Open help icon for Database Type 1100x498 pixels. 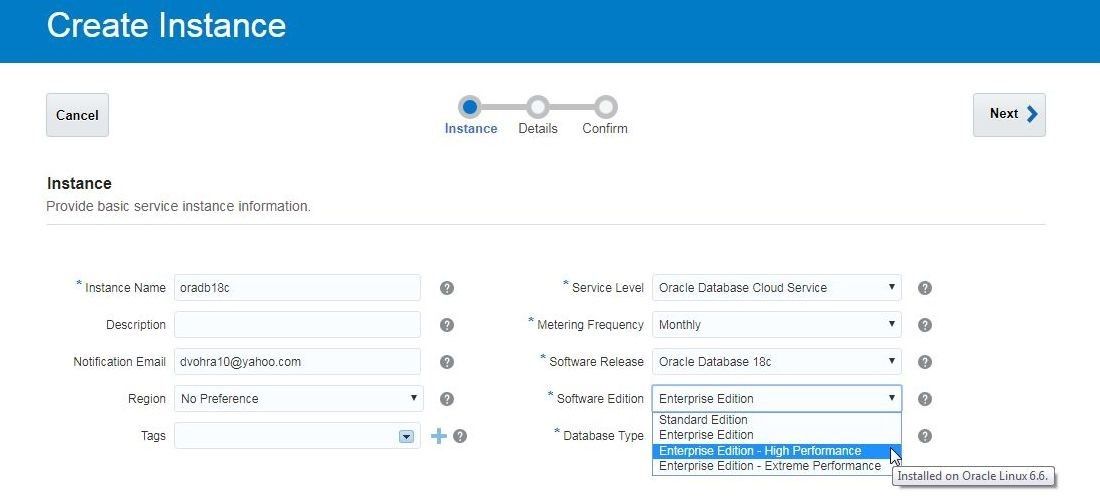[925, 436]
